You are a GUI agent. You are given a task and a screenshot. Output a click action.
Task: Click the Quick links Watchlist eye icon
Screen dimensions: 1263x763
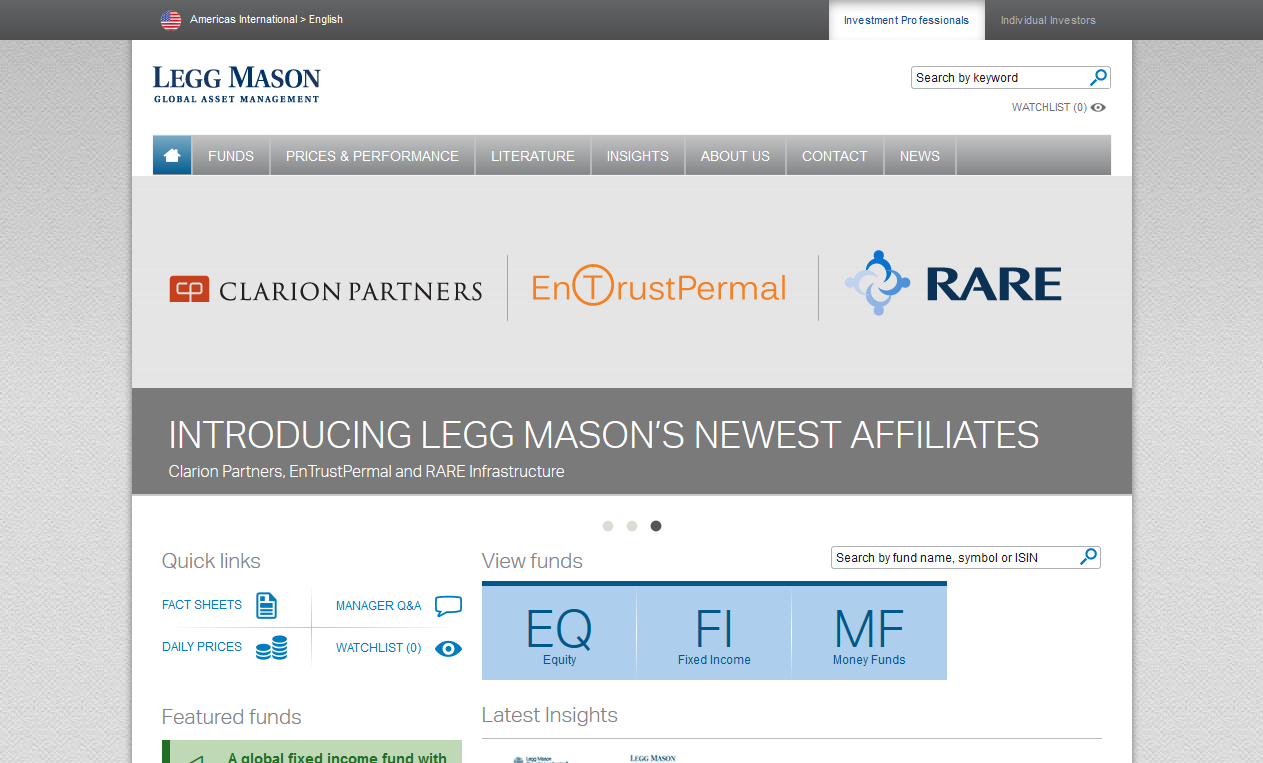pyautogui.click(x=449, y=649)
